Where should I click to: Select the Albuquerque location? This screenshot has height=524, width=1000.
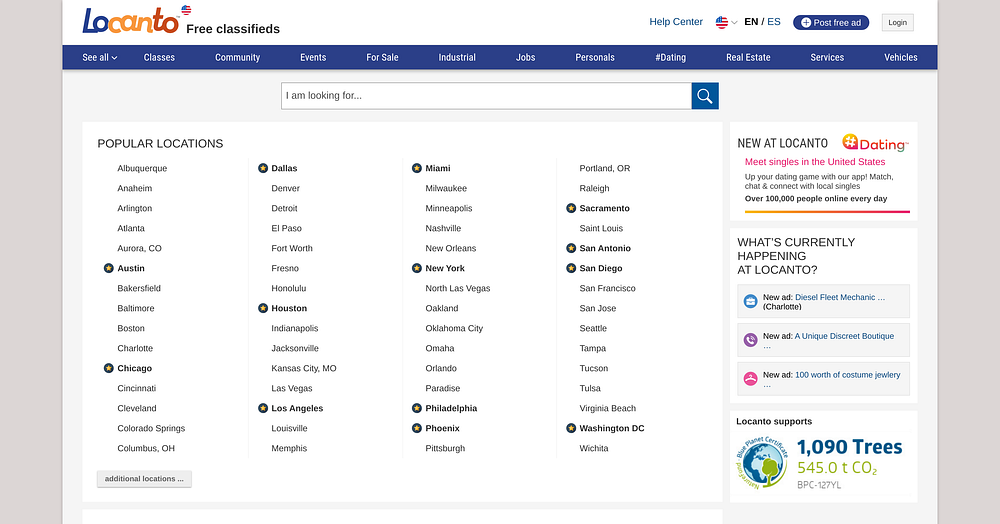[142, 168]
